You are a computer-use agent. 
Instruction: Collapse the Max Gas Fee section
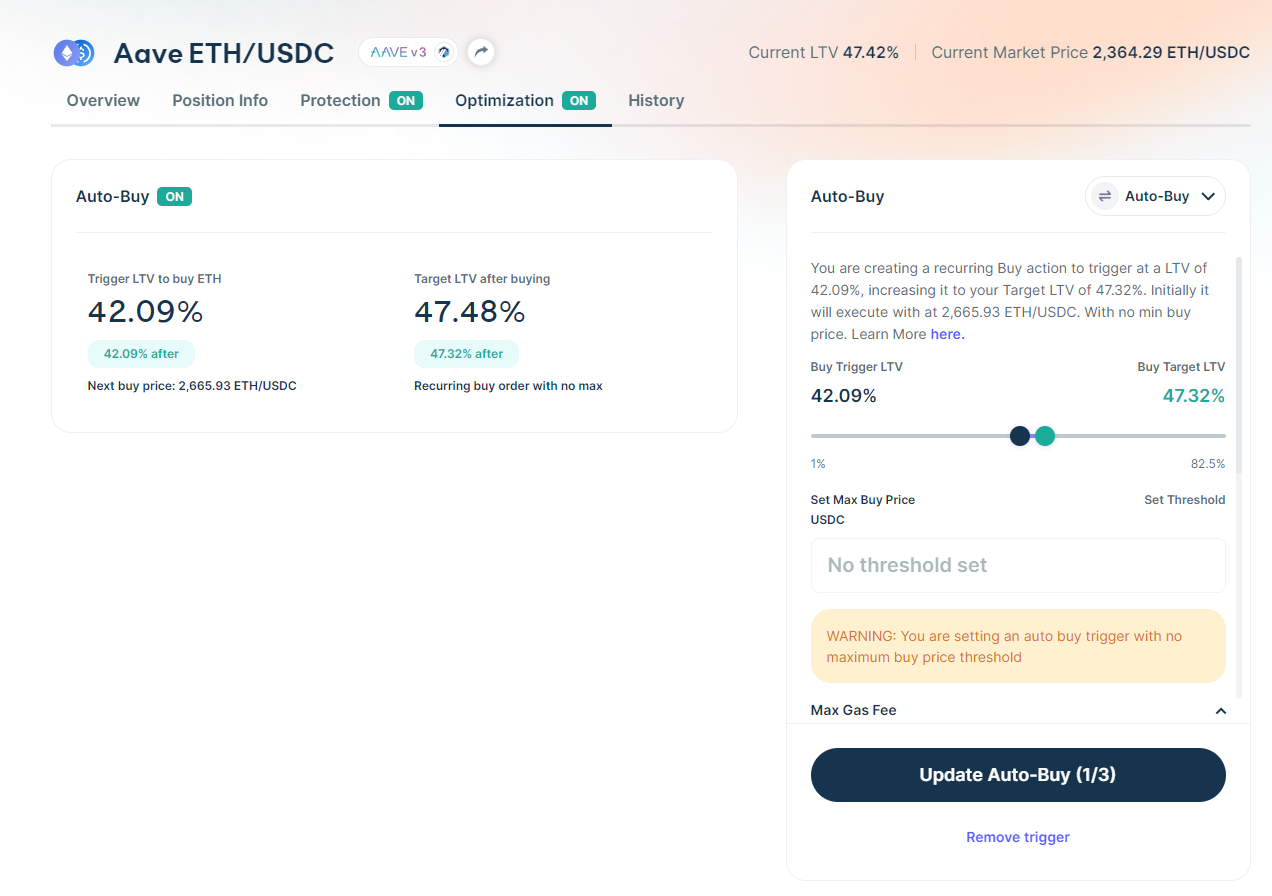pyautogui.click(x=1220, y=711)
